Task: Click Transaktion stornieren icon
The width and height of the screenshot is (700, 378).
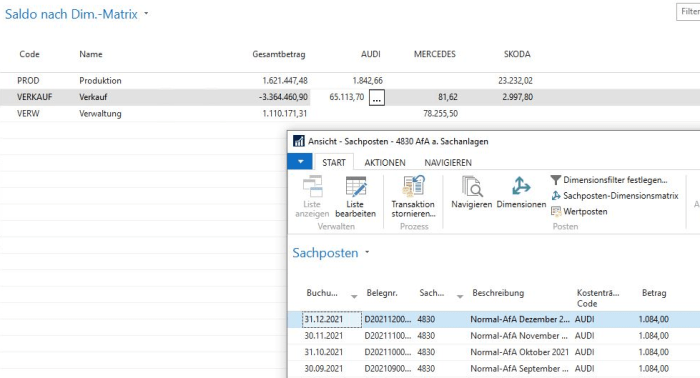Action: coord(413,186)
